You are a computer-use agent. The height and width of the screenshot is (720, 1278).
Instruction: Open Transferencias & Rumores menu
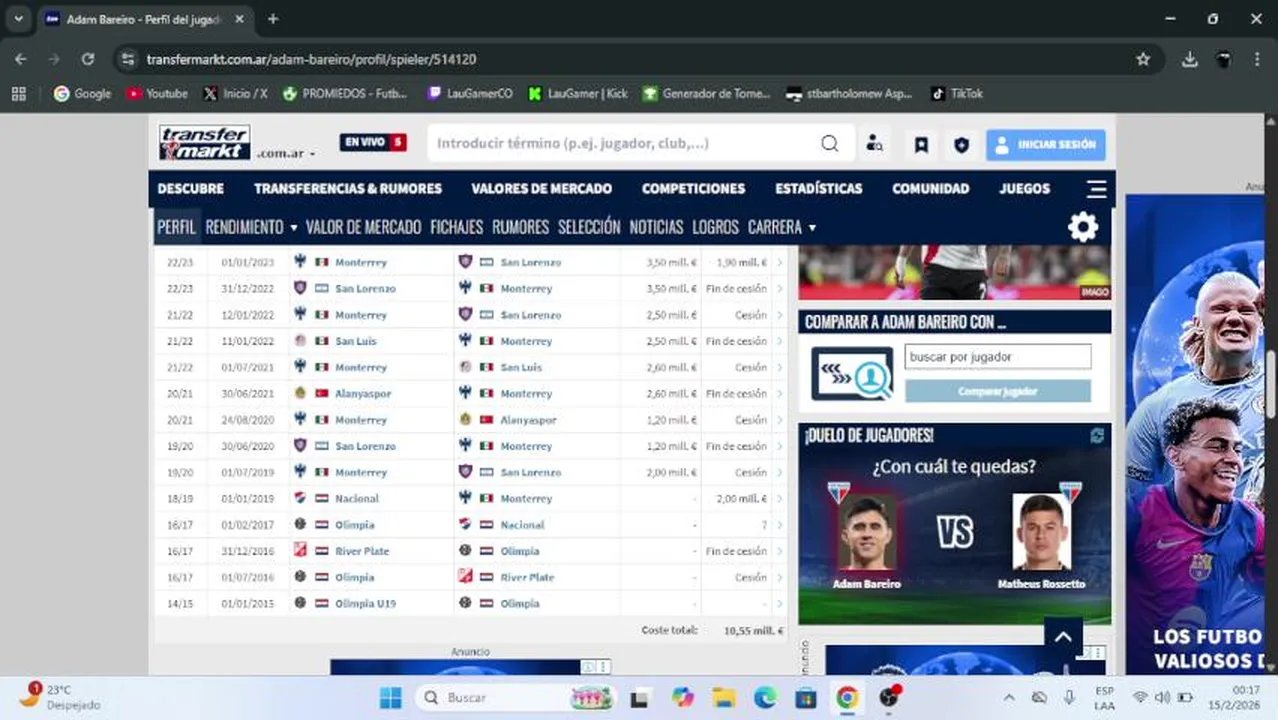348,188
